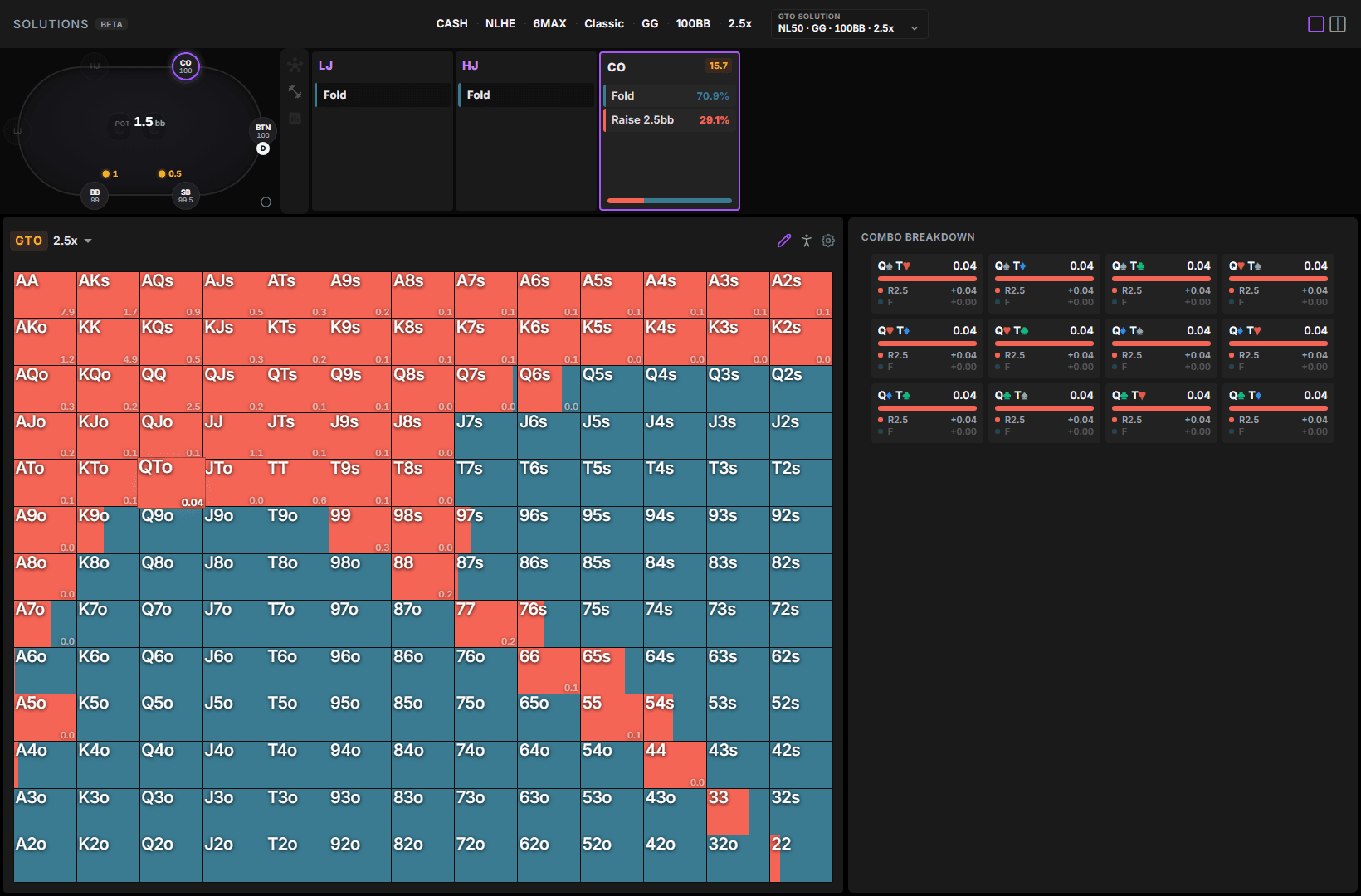
Task: Open the Q♥ T♣ combo card
Action: pyautogui.click(x=1044, y=348)
